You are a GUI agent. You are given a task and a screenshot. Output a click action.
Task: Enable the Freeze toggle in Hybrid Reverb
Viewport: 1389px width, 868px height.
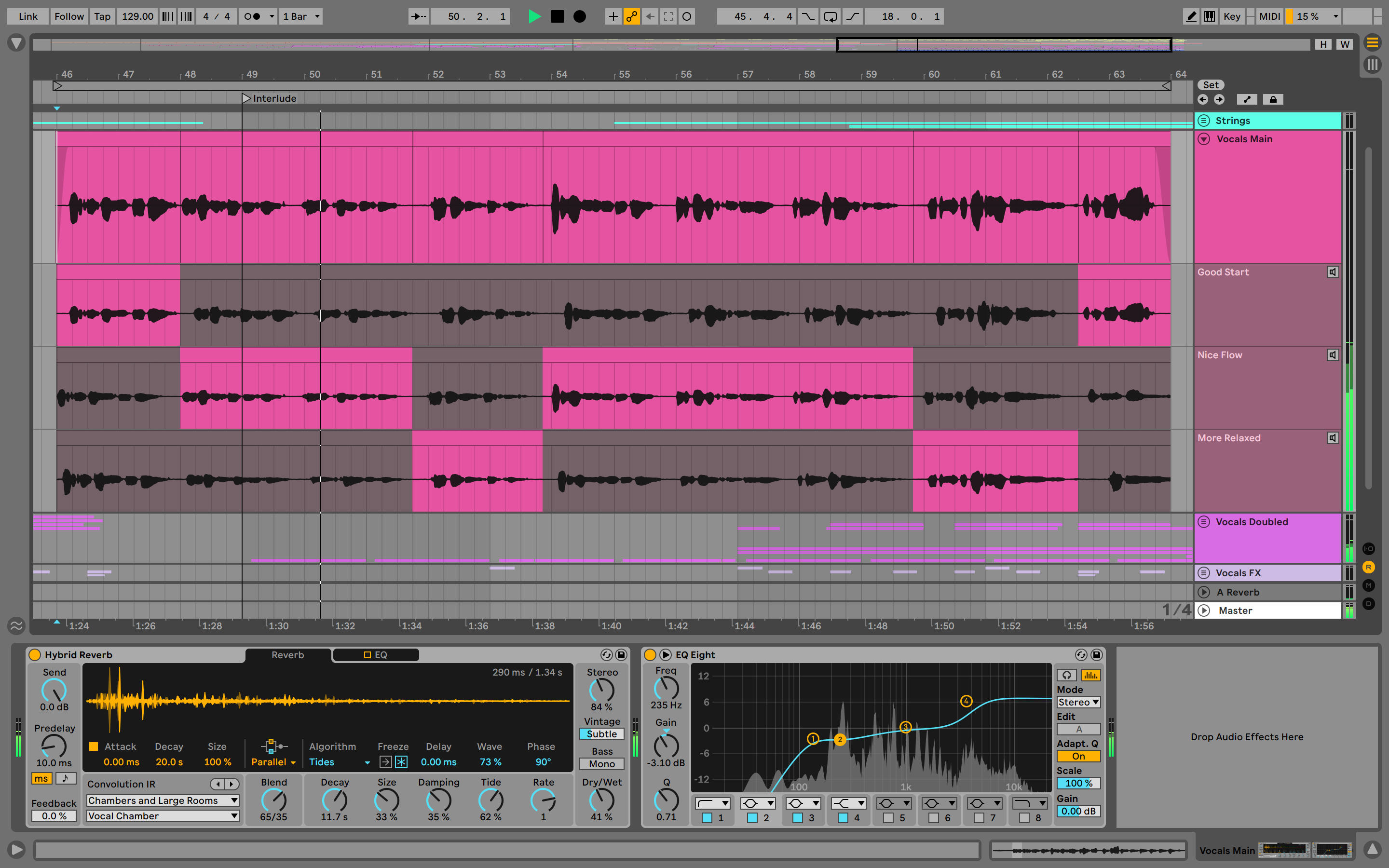(x=400, y=761)
